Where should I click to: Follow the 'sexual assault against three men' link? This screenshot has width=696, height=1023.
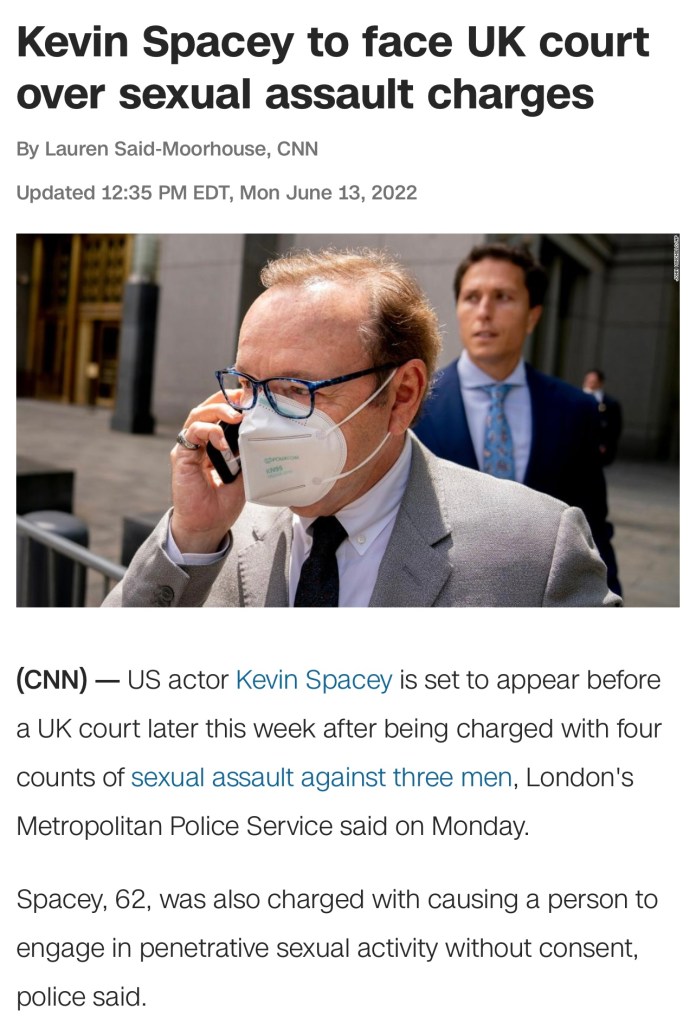(x=321, y=778)
